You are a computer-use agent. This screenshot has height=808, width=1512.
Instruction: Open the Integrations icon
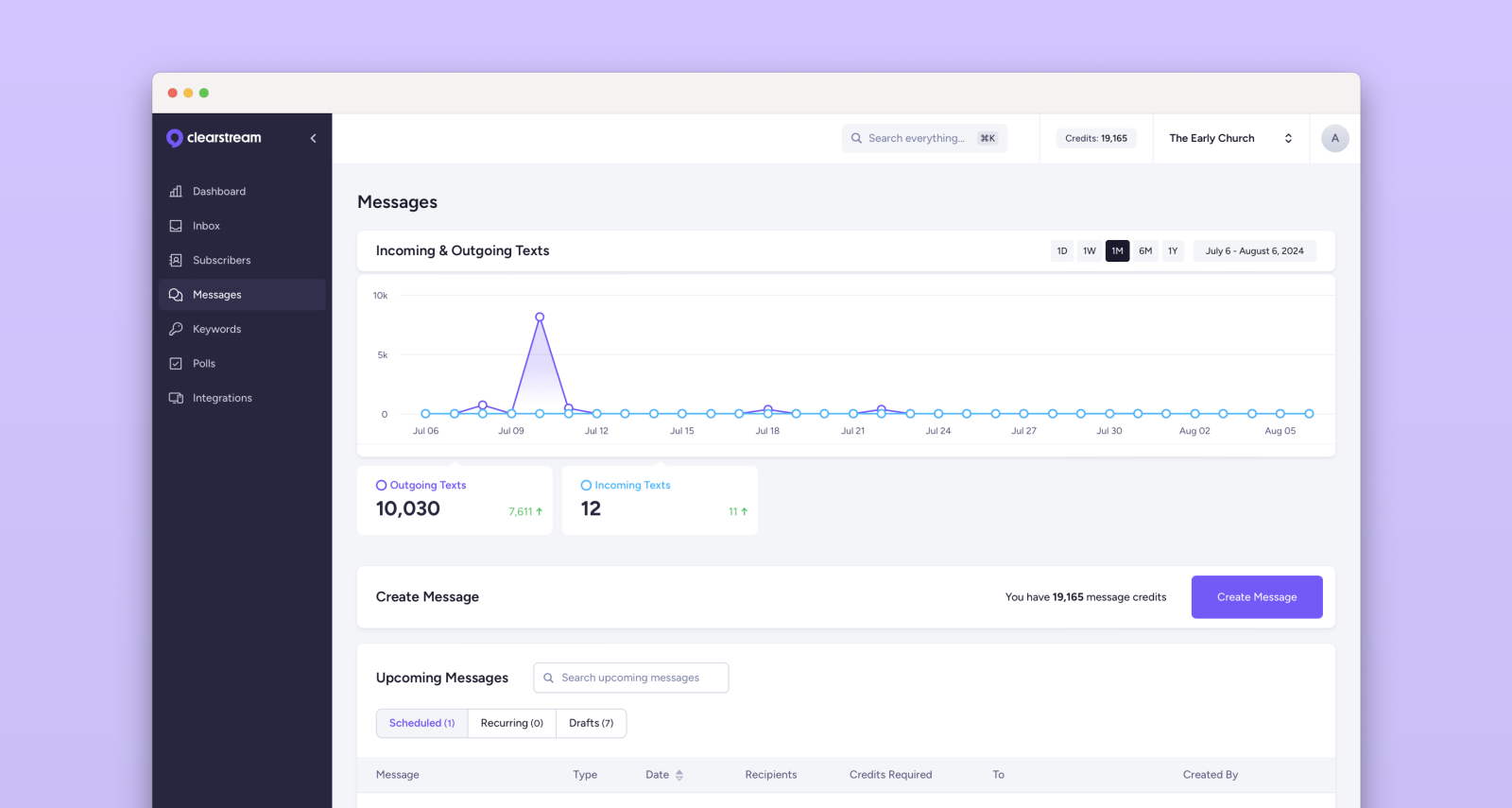point(176,399)
